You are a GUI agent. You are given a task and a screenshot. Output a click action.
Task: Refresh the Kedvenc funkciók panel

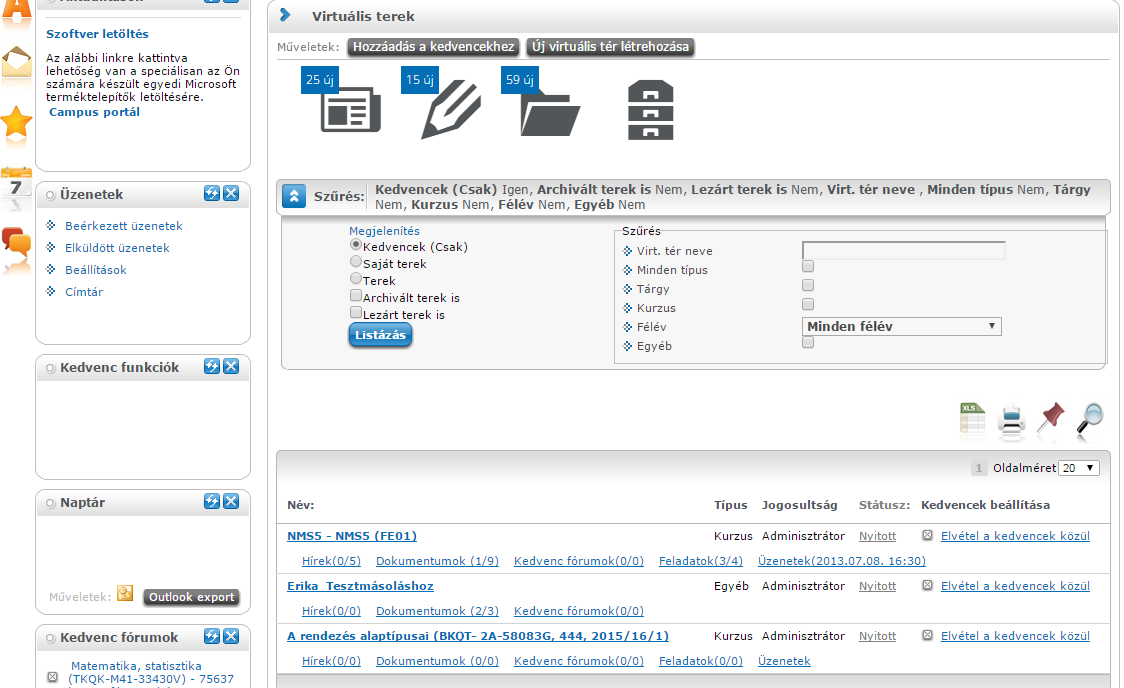coord(211,366)
